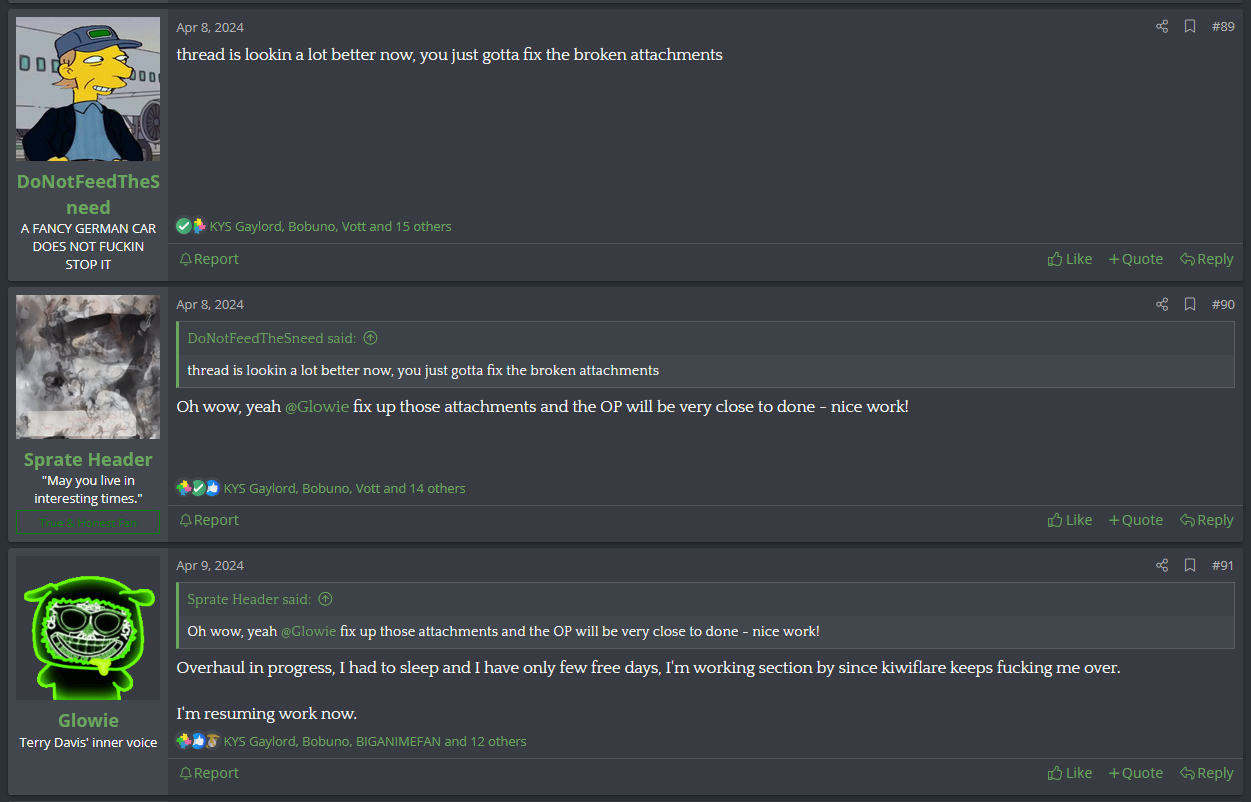
Task: Like Sprate Header's post #90
Action: pyautogui.click(x=1069, y=520)
